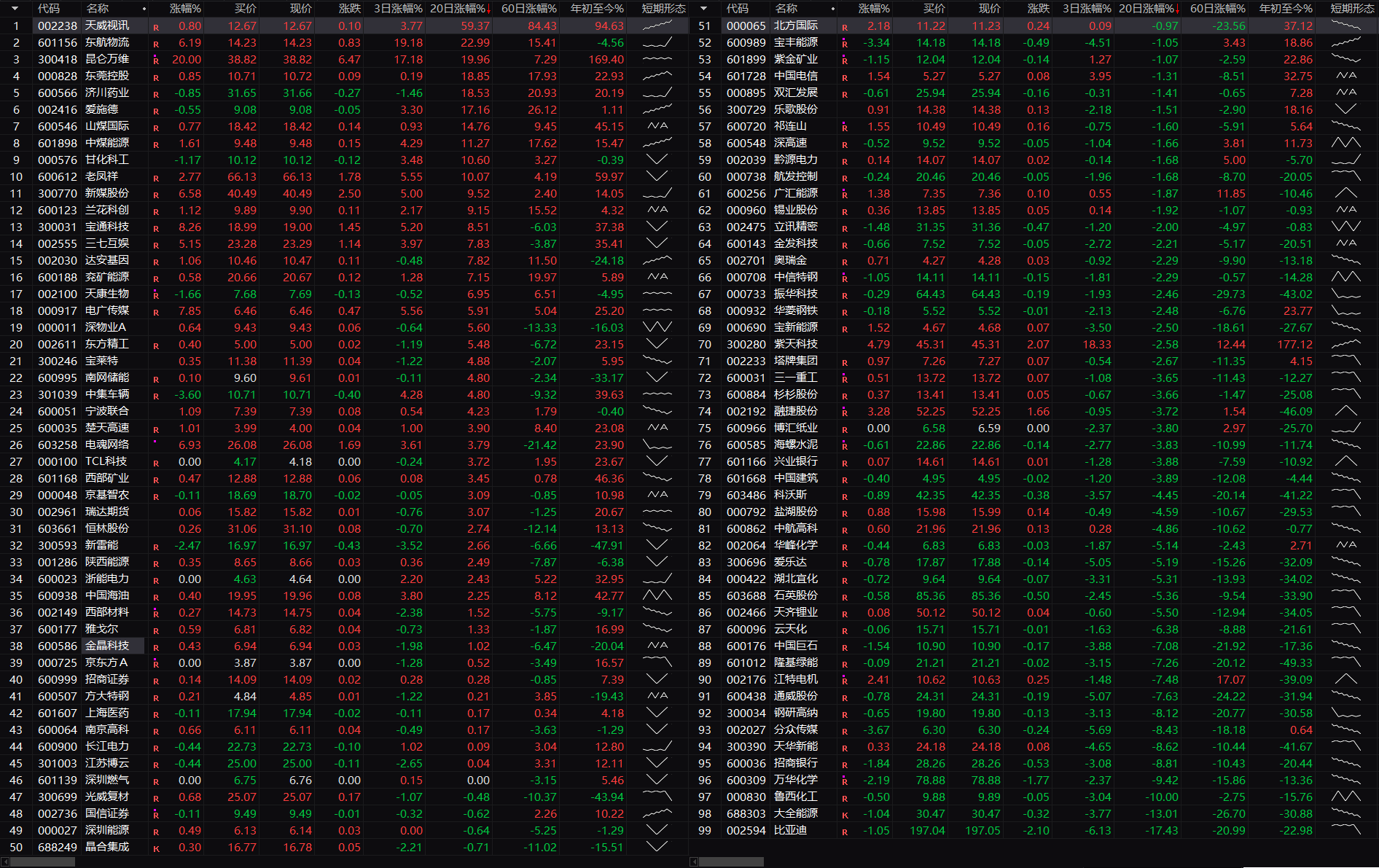Open the short-term pattern sparkline for 中国海油
The image size is (1379, 868).
657,595
